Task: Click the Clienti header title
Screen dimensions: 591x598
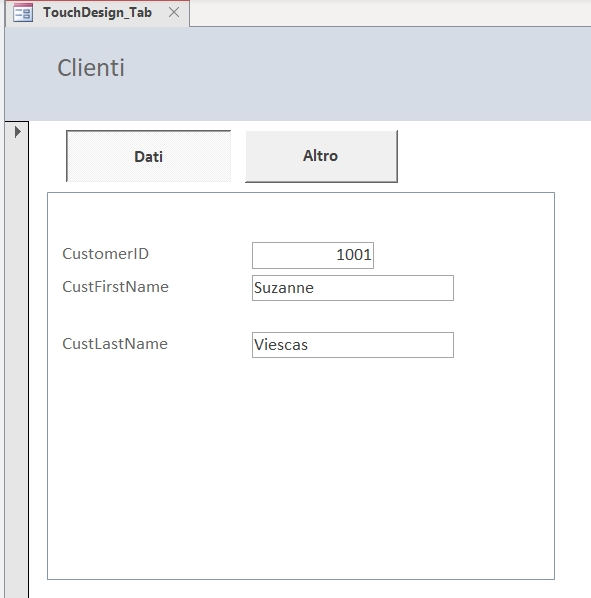Action: tap(91, 68)
